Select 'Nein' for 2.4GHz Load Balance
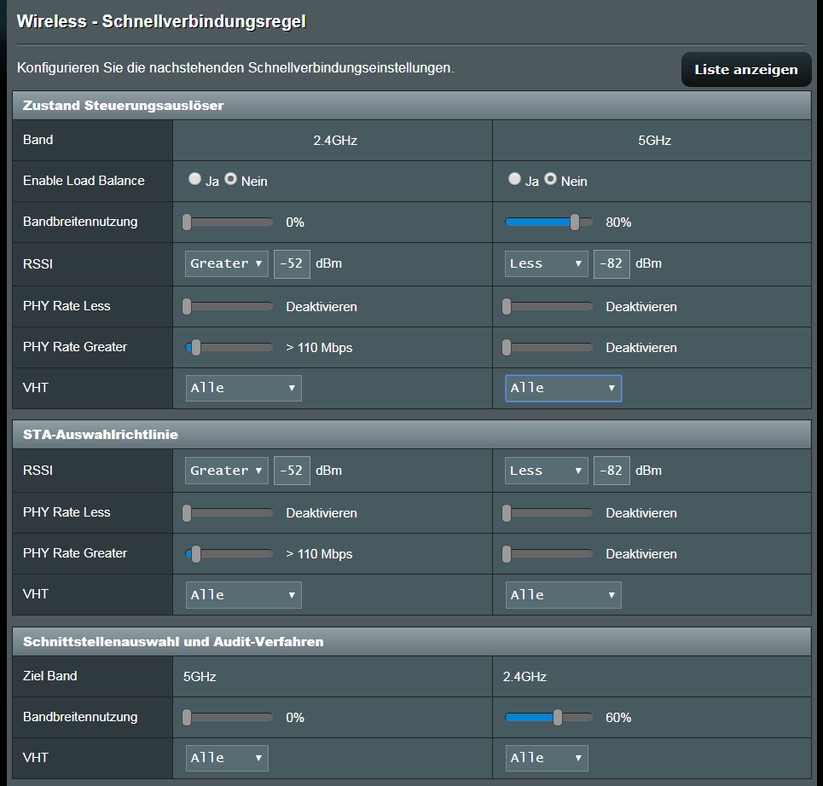 (230, 180)
